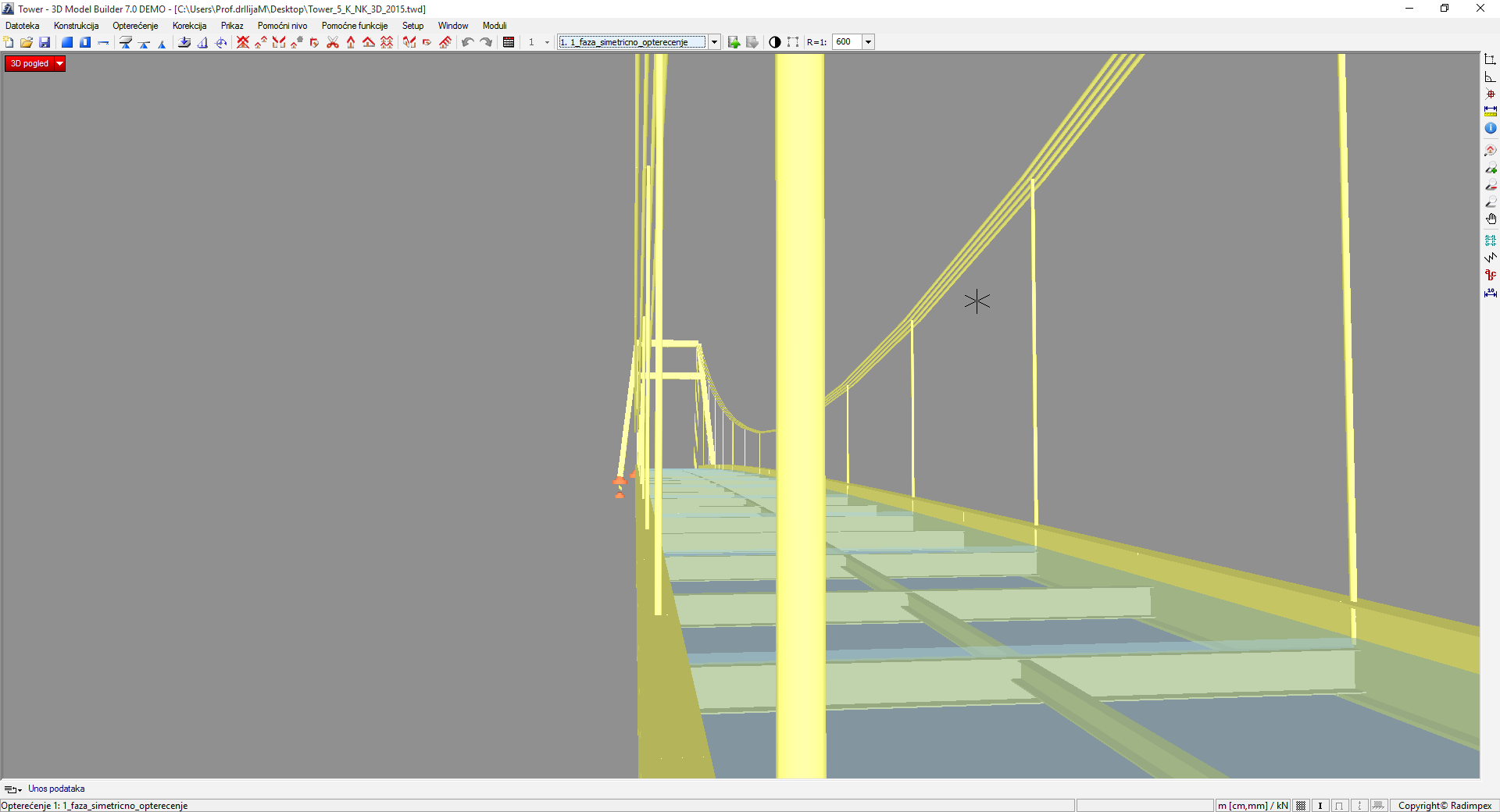Toggle the bold I status bar button
Viewport: 1500px width, 812px height.
pos(1320,806)
